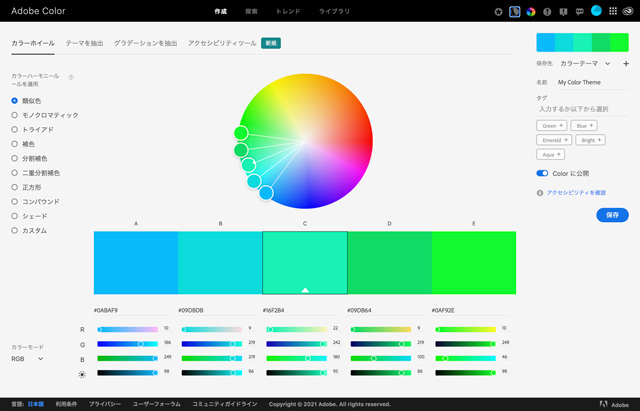Add the Aqua tag
640x411 pixels.
pos(551,155)
